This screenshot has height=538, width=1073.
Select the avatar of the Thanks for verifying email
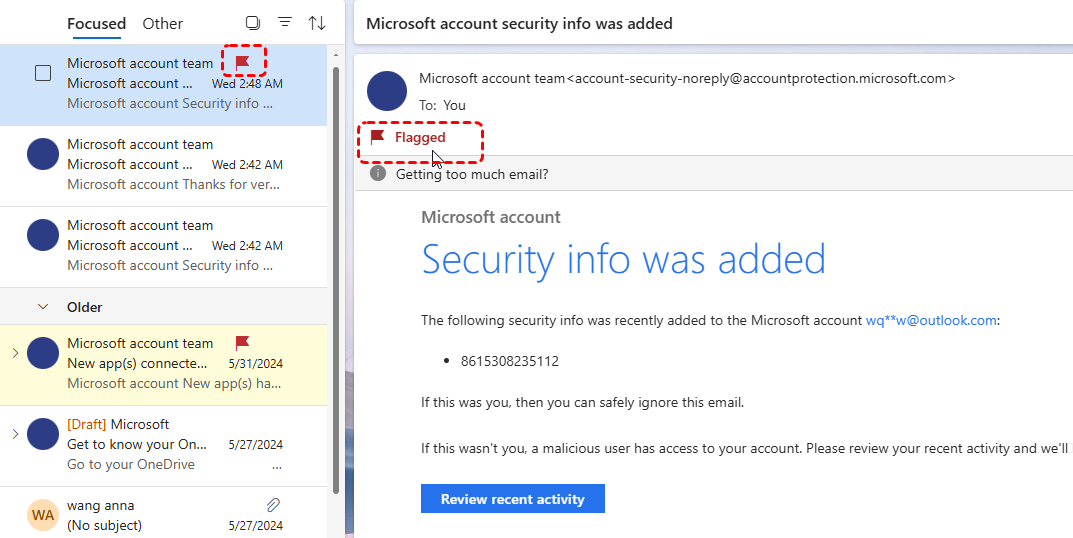click(43, 154)
